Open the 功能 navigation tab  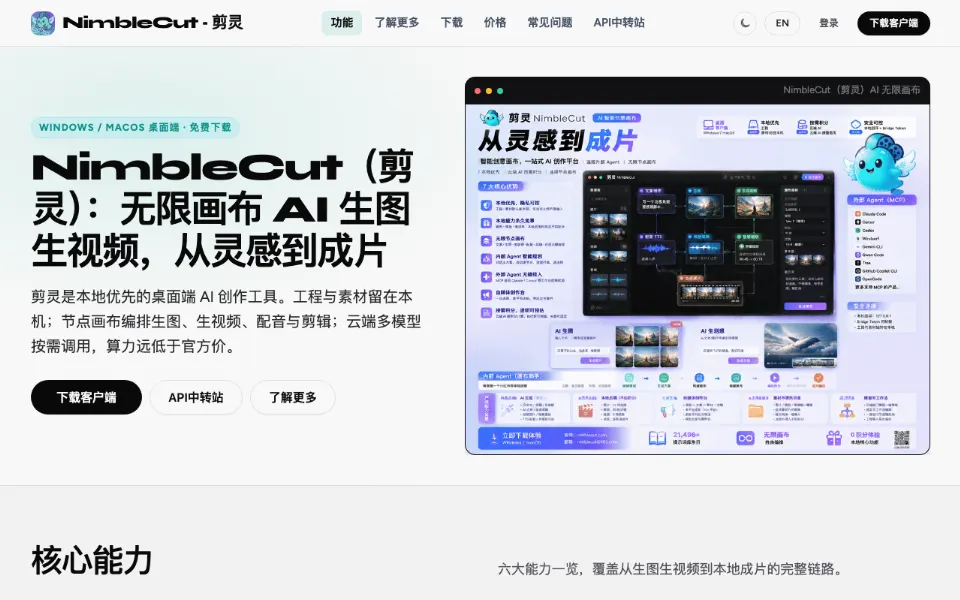342,23
